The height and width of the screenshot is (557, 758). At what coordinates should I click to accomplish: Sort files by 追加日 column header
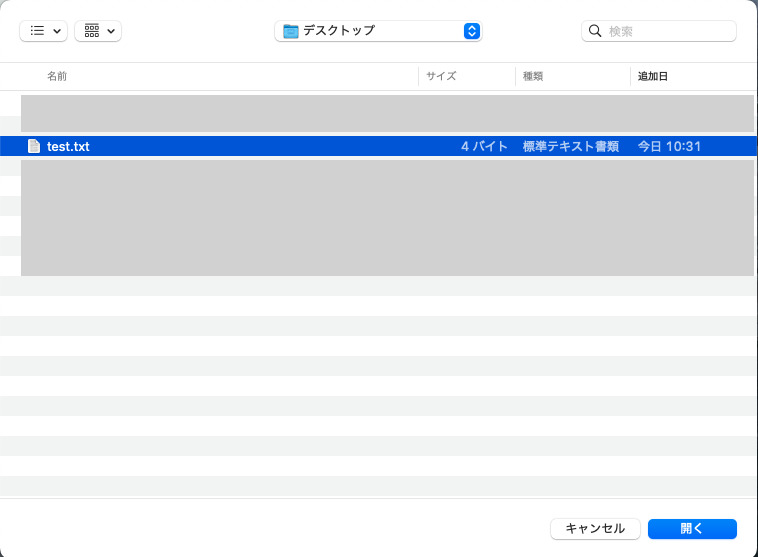(653, 76)
